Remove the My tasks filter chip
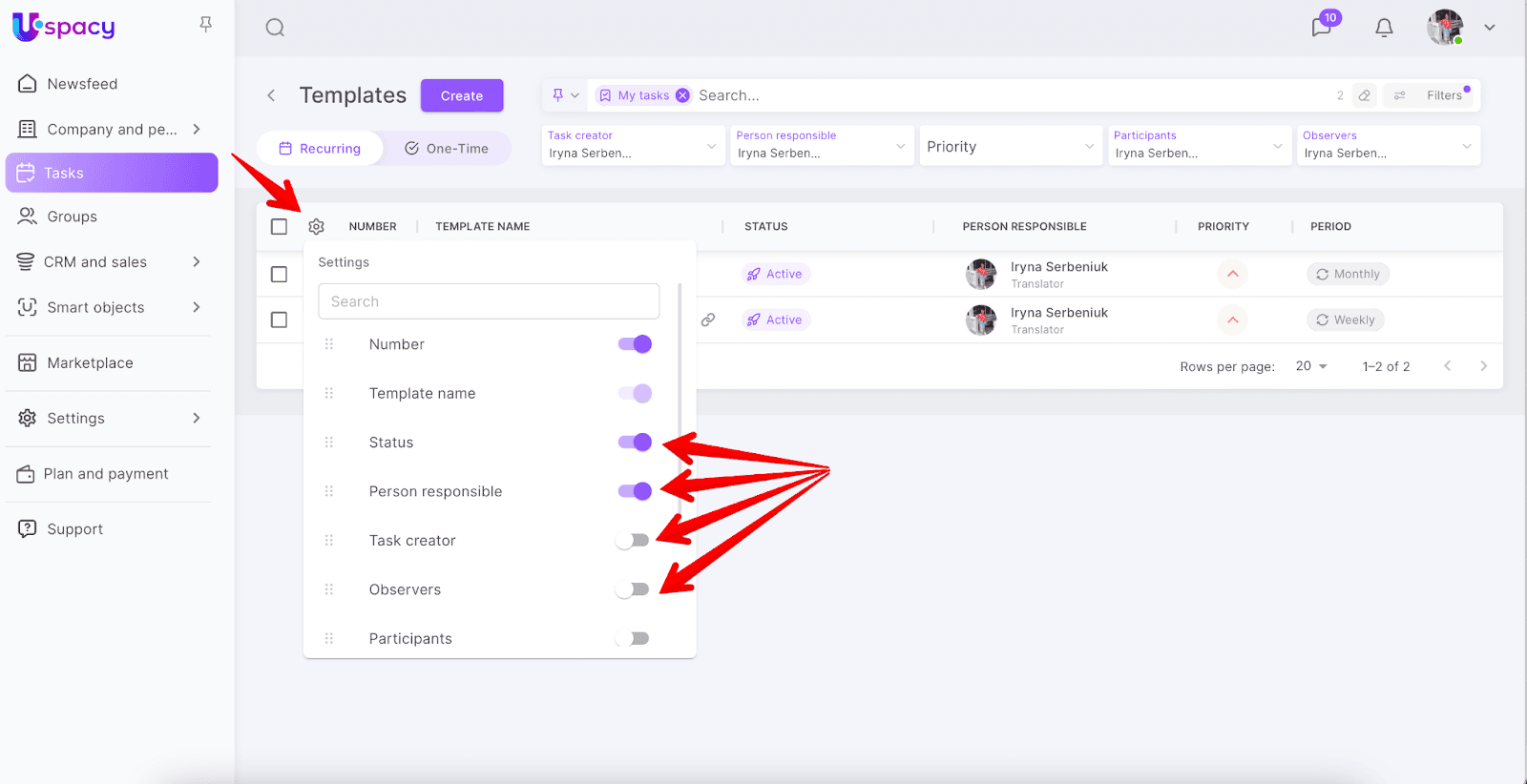1527x784 pixels. click(682, 95)
